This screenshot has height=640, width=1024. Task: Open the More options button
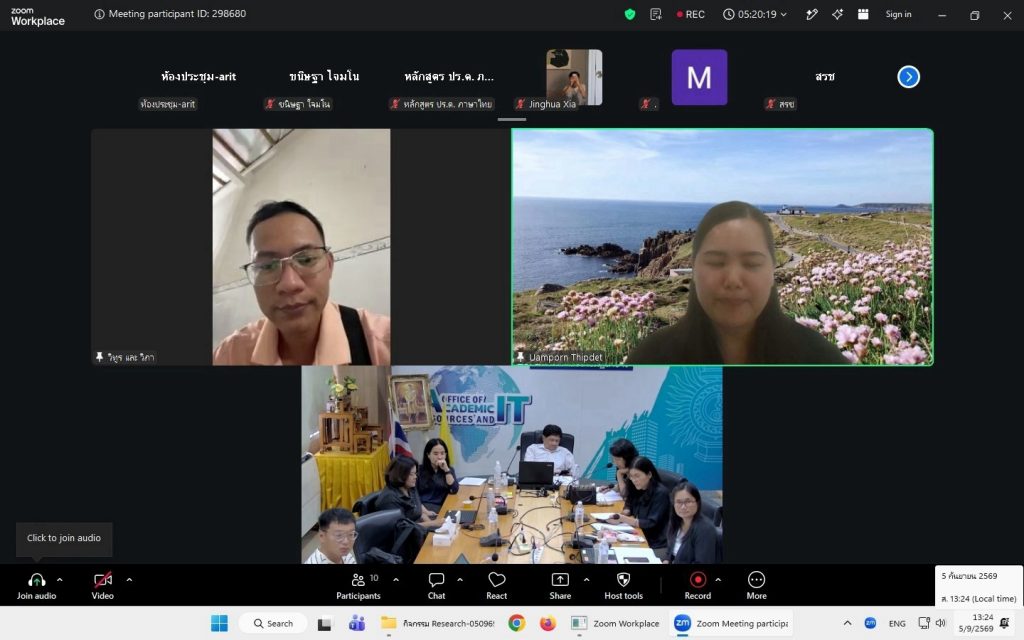pyautogui.click(x=756, y=586)
